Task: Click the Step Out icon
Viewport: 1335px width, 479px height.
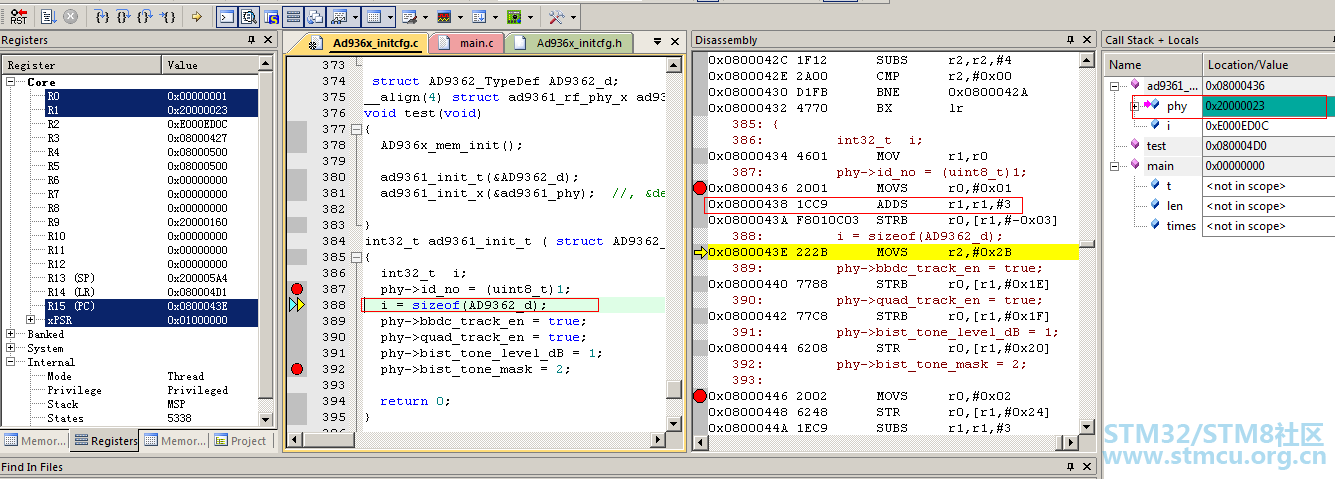Action: pyautogui.click(x=144, y=17)
